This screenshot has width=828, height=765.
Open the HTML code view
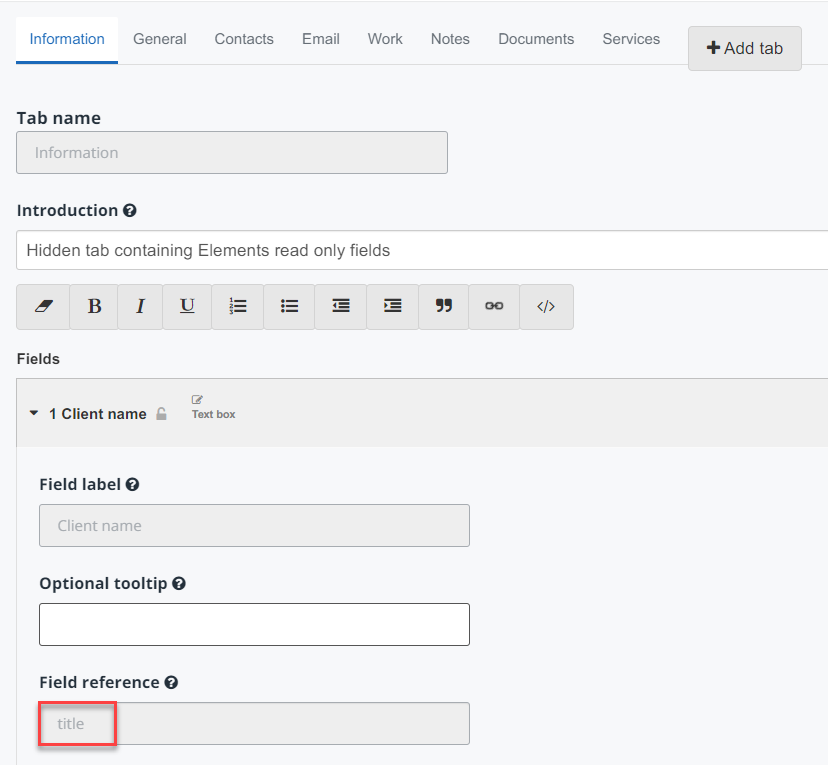coord(546,307)
